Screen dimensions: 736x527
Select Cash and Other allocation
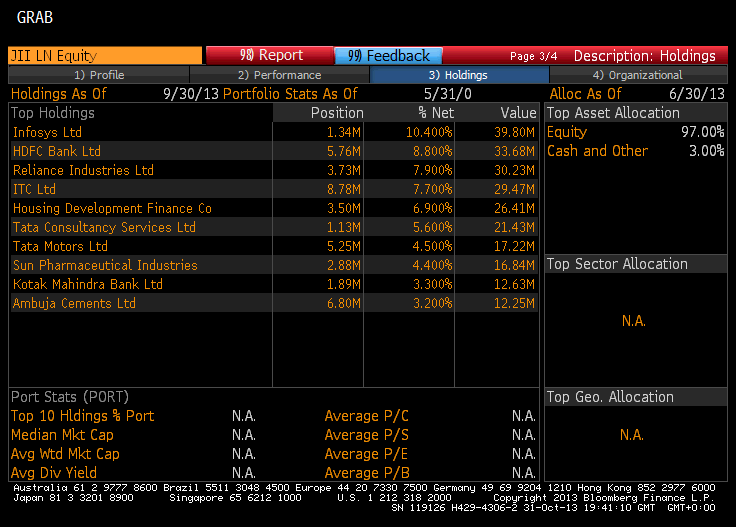click(636, 151)
